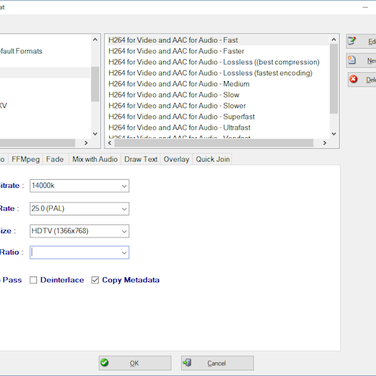
Task: Click preset list scroll right arrow
Action: coord(325,143)
